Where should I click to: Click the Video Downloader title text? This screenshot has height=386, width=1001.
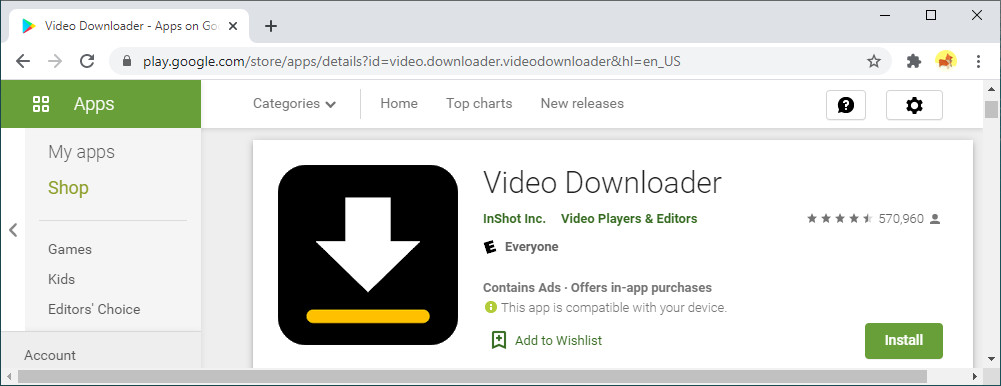(x=603, y=183)
